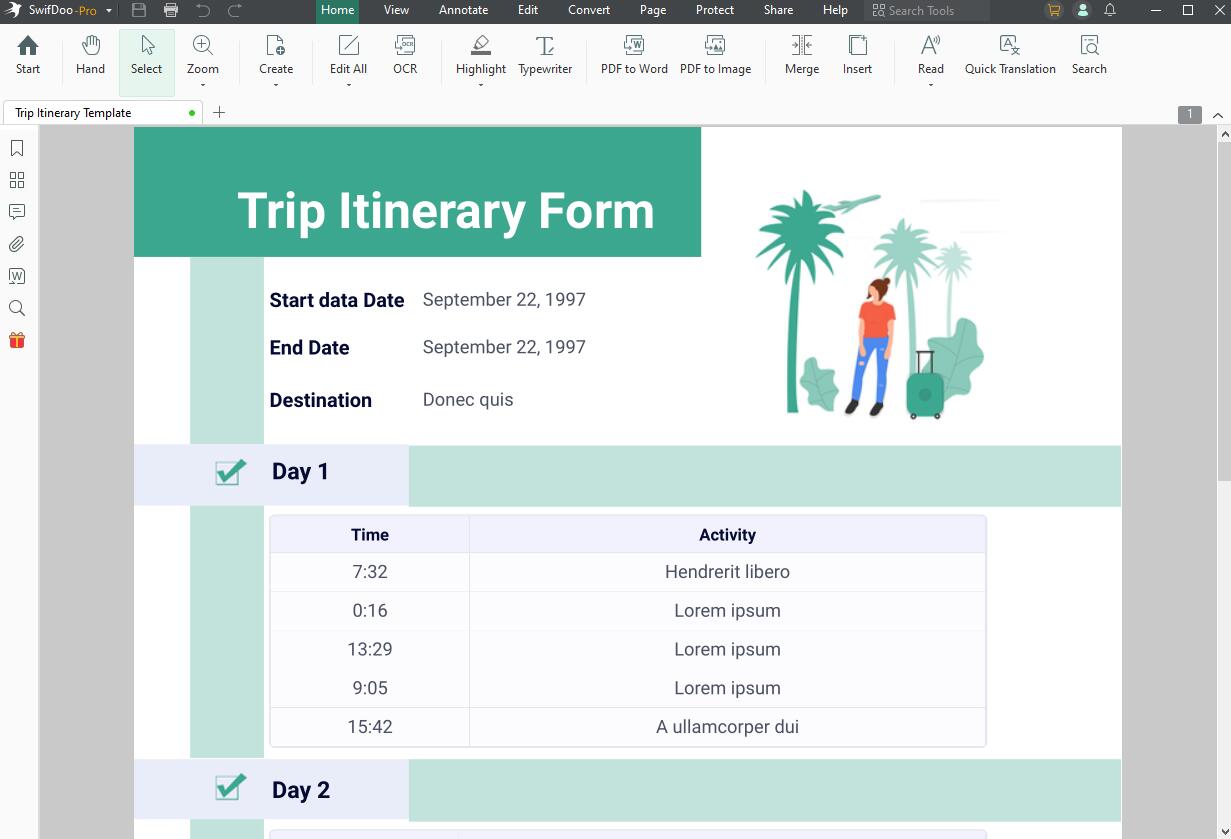
Task: Open the Page tab
Action: click(653, 10)
